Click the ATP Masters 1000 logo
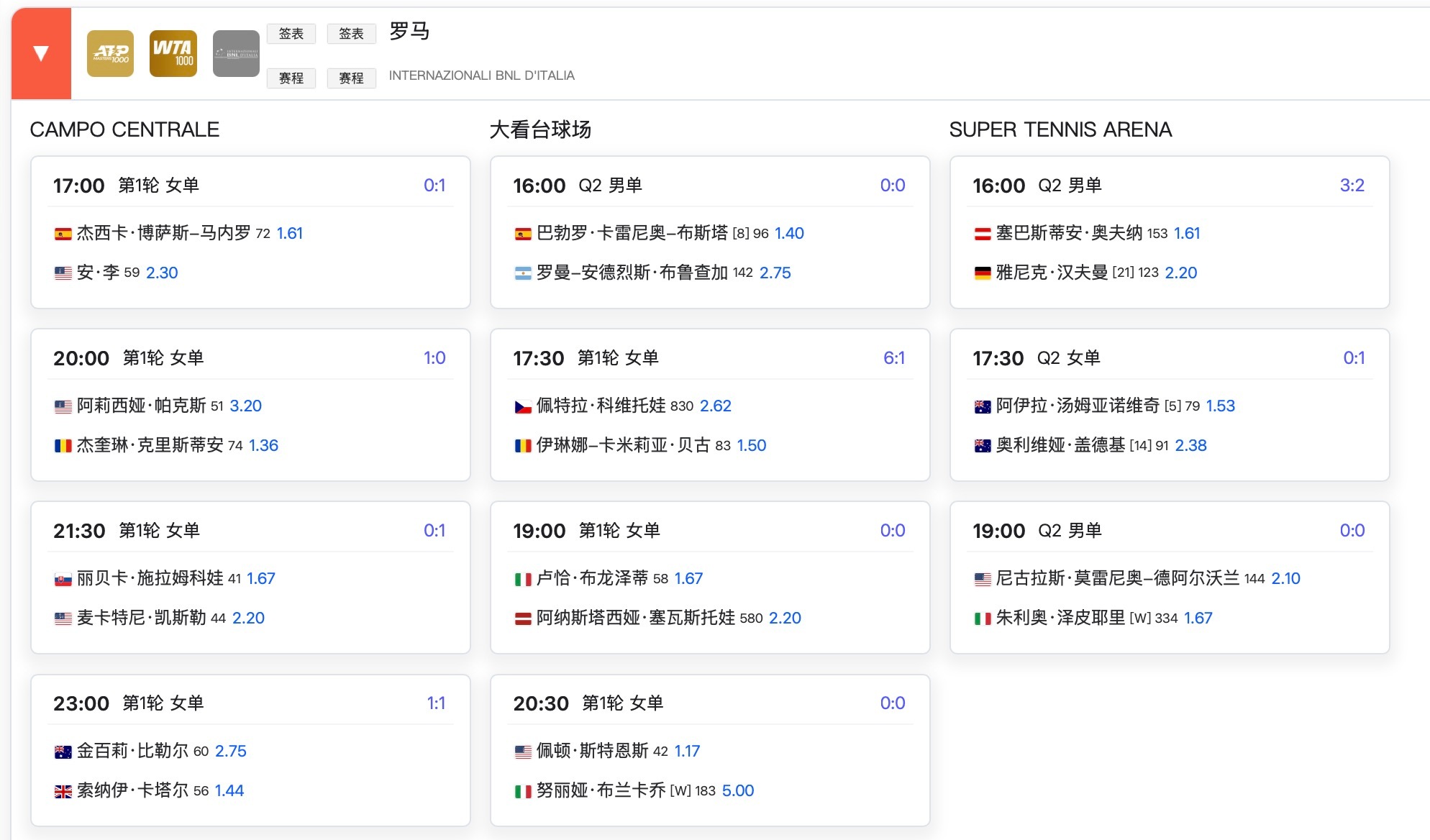This screenshot has height=840, width=1430. coord(110,53)
